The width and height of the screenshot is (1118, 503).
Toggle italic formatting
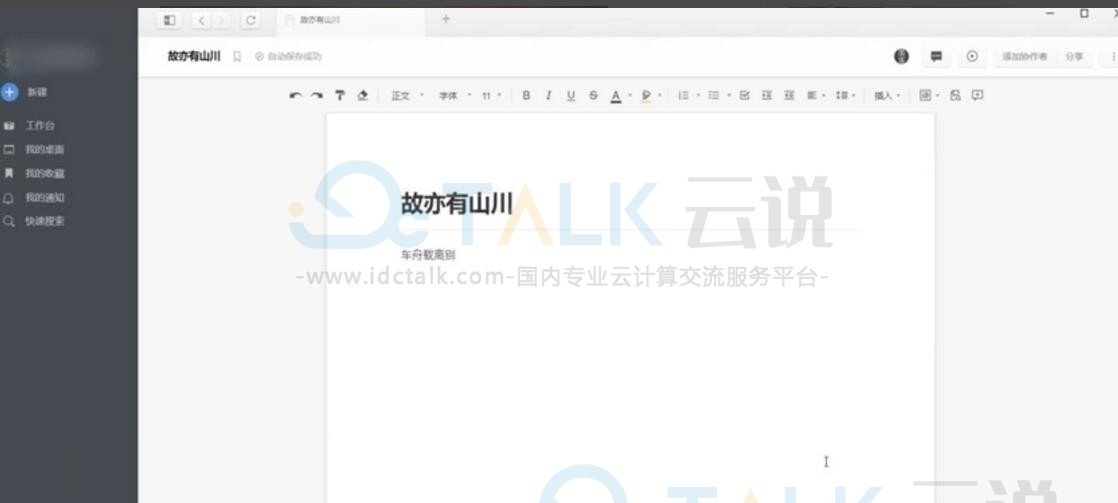pos(548,95)
